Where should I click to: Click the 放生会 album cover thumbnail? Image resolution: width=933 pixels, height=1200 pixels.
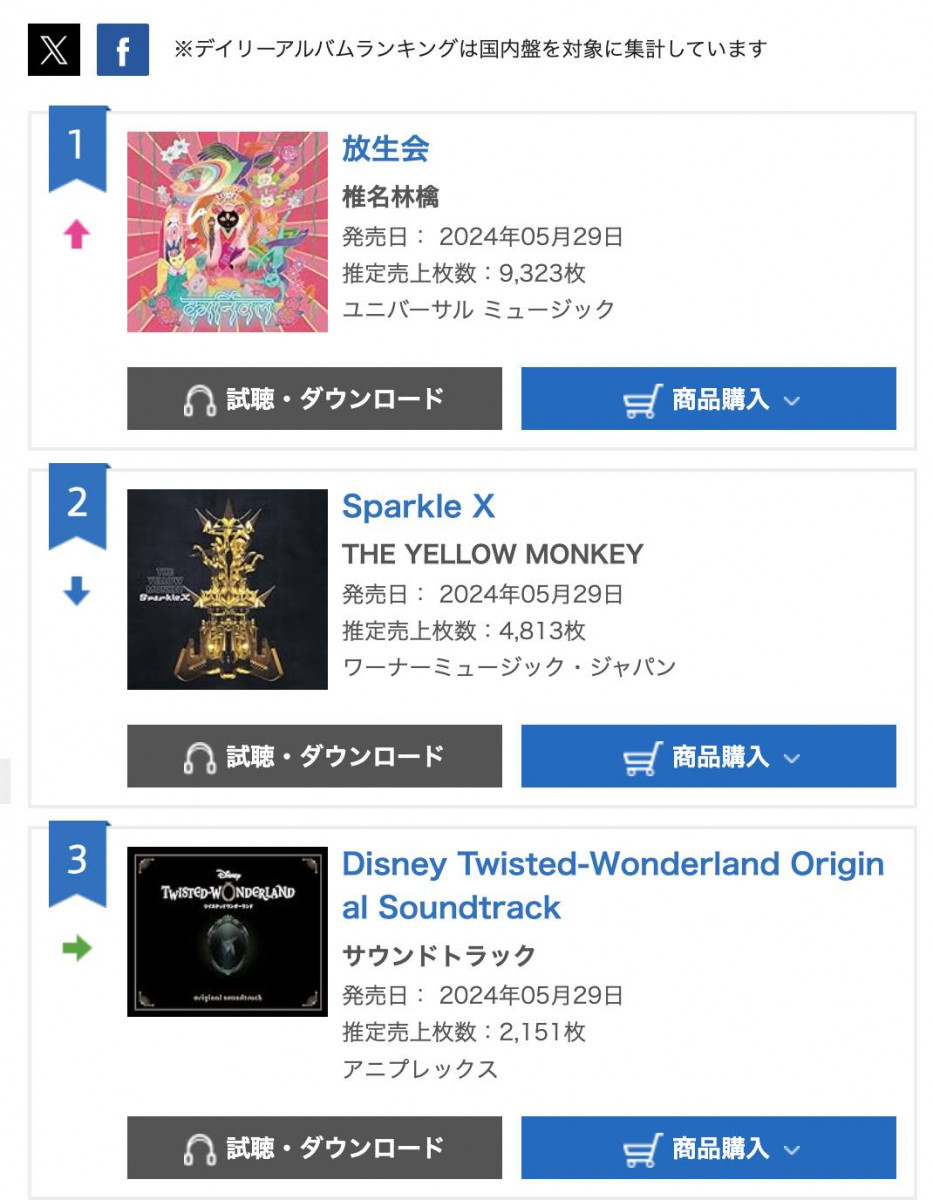[x=227, y=232]
